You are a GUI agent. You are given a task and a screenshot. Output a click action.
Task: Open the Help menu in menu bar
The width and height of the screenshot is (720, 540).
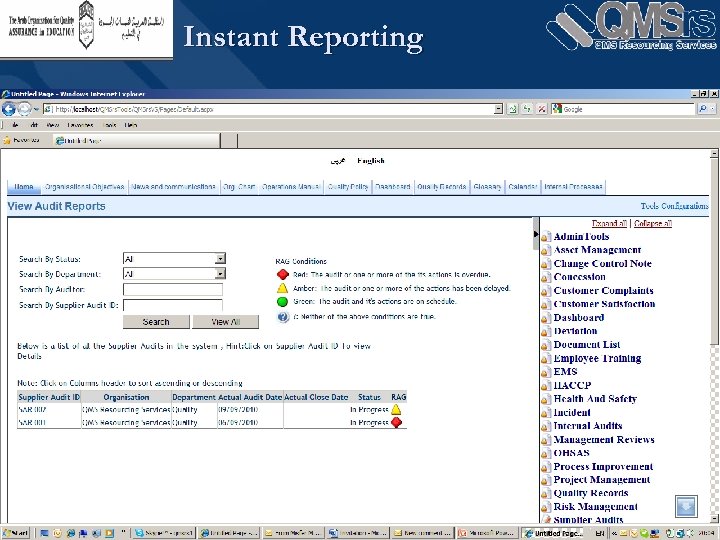(131, 125)
